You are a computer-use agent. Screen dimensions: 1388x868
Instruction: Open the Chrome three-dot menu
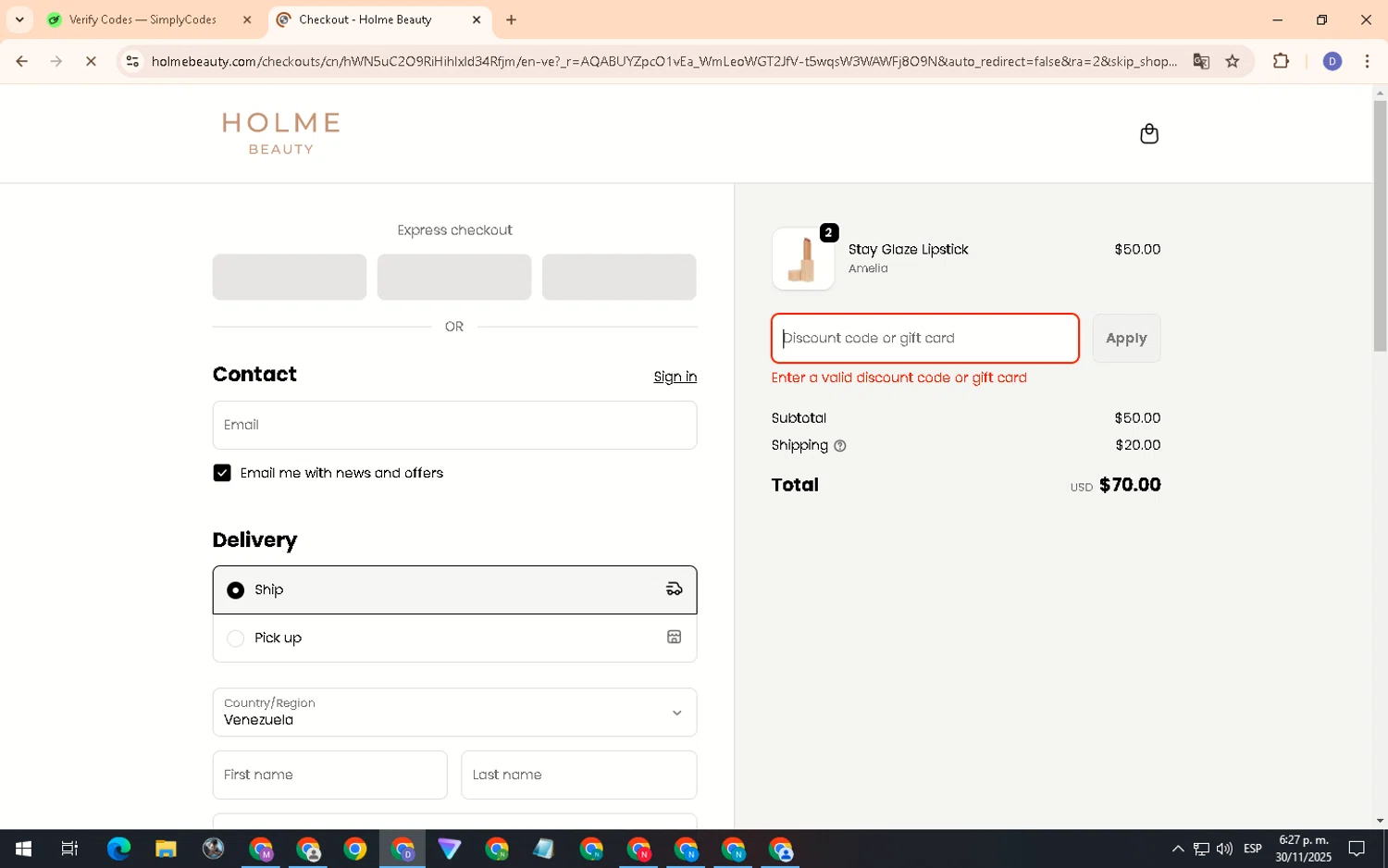click(1367, 61)
